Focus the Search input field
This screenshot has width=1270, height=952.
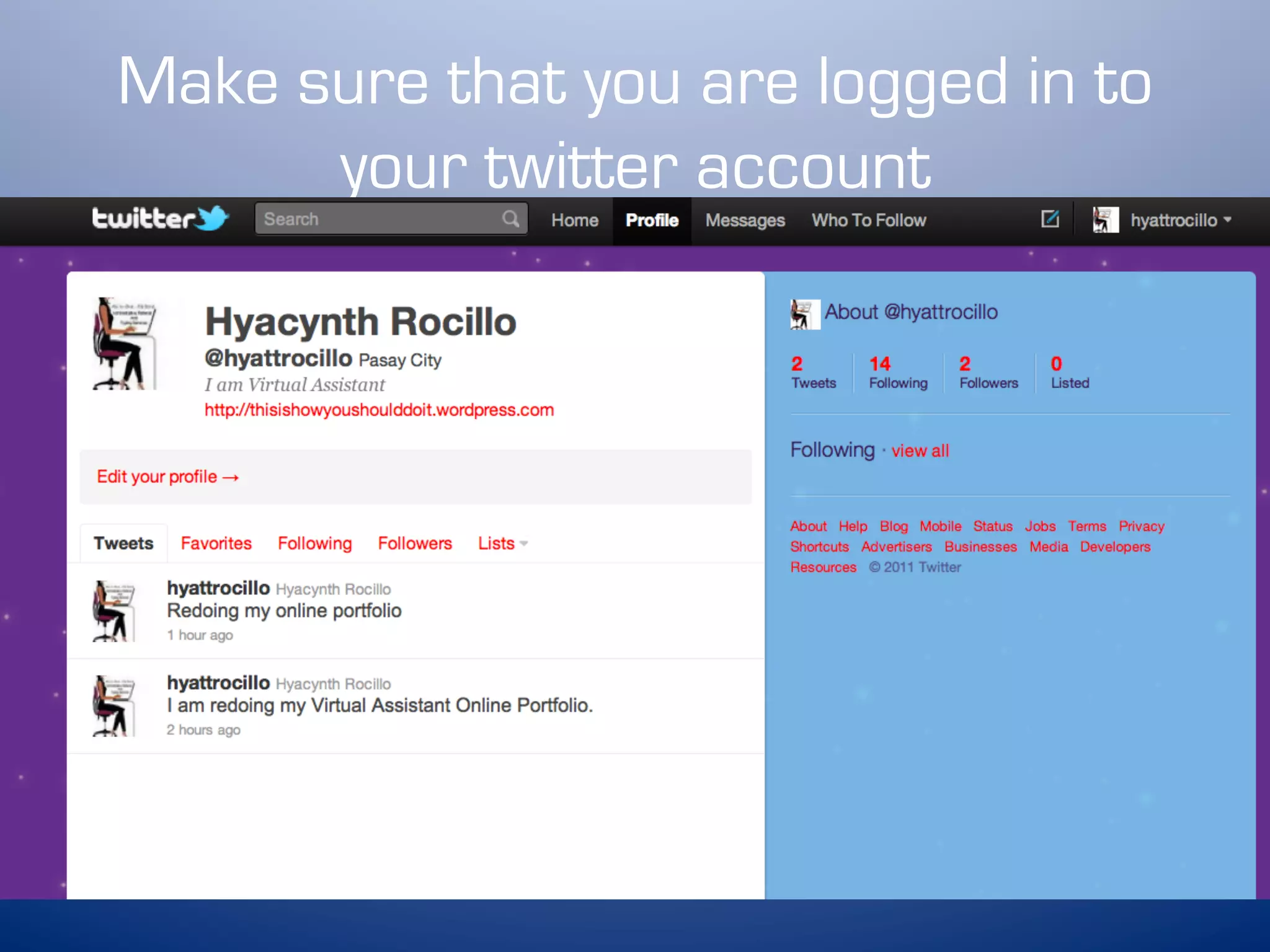[x=391, y=219]
